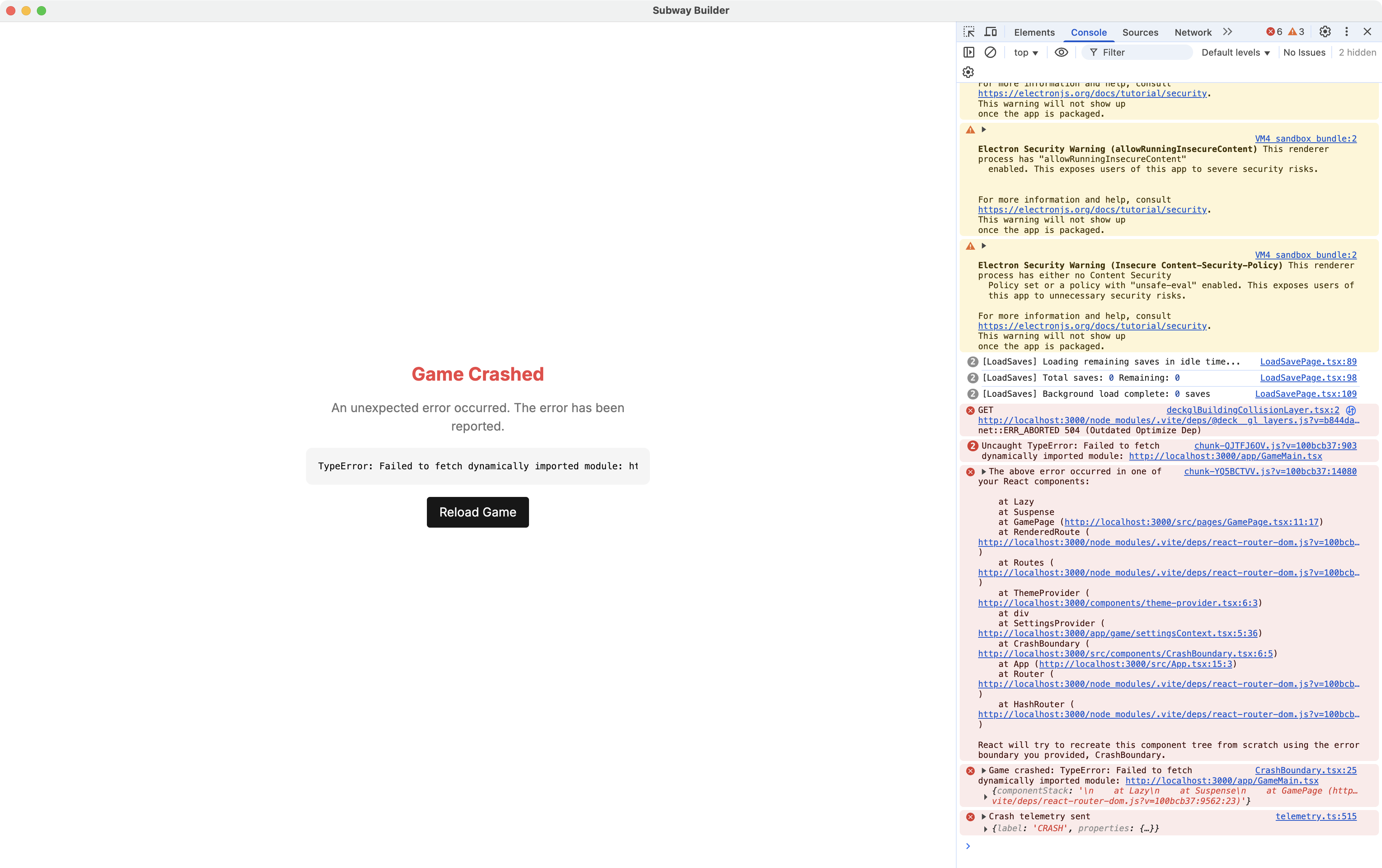The width and height of the screenshot is (1382, 868).
Task: Open the three-dot DevTools menu
Action: [x=1347, y=32]
